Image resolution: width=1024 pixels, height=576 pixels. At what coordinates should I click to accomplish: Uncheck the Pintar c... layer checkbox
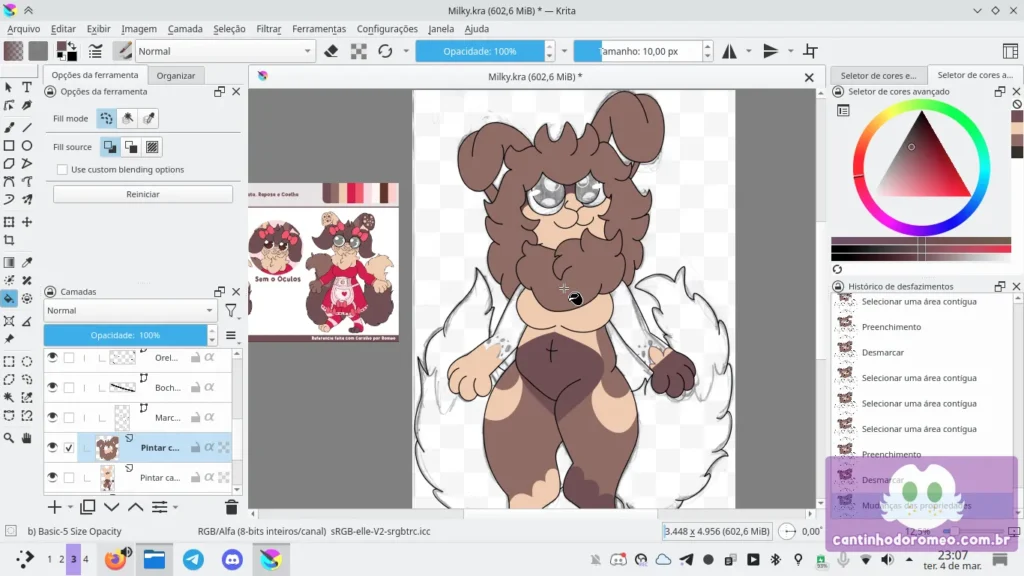tap(69, 448)
